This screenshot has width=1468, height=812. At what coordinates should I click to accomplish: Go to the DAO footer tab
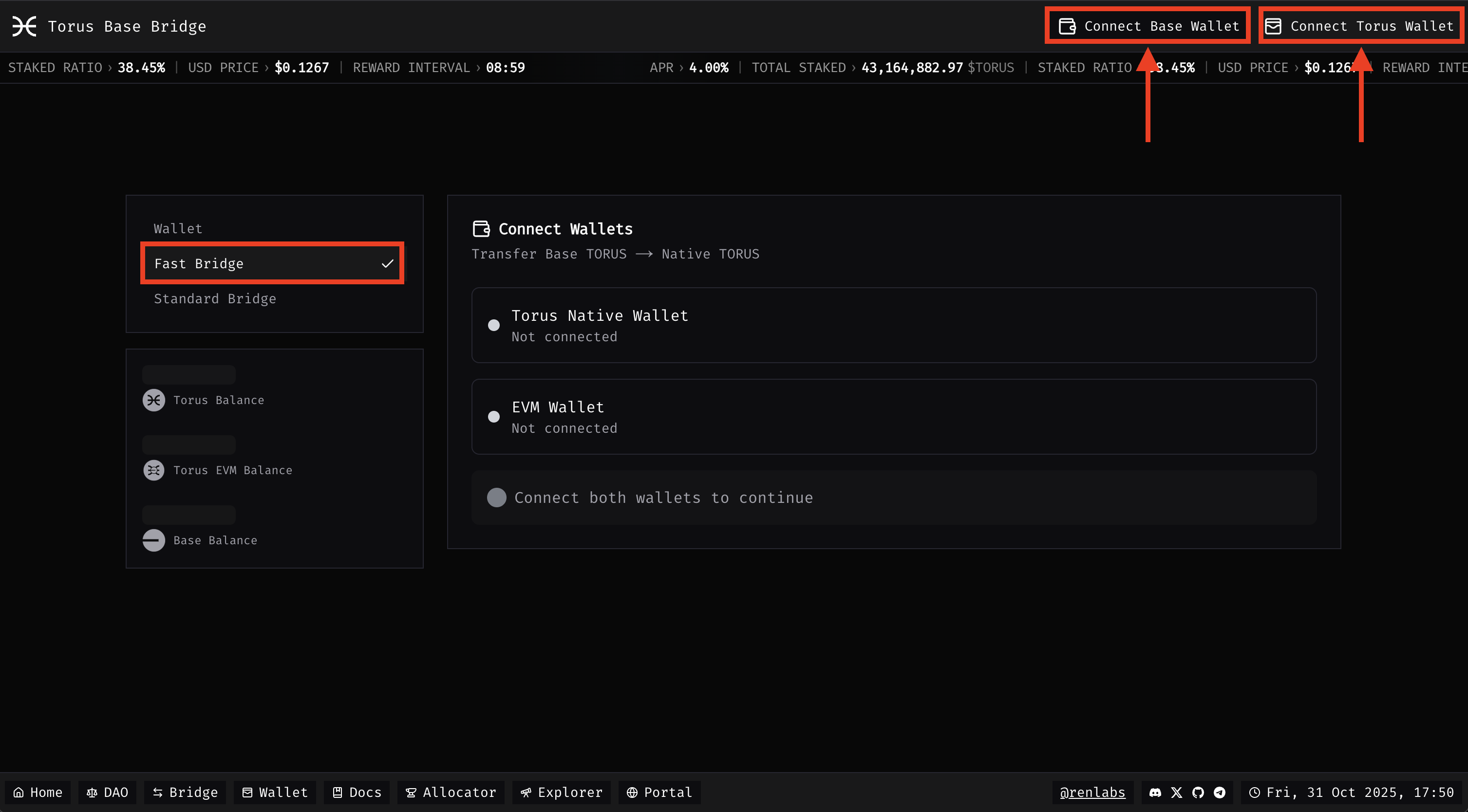(107, 792)
